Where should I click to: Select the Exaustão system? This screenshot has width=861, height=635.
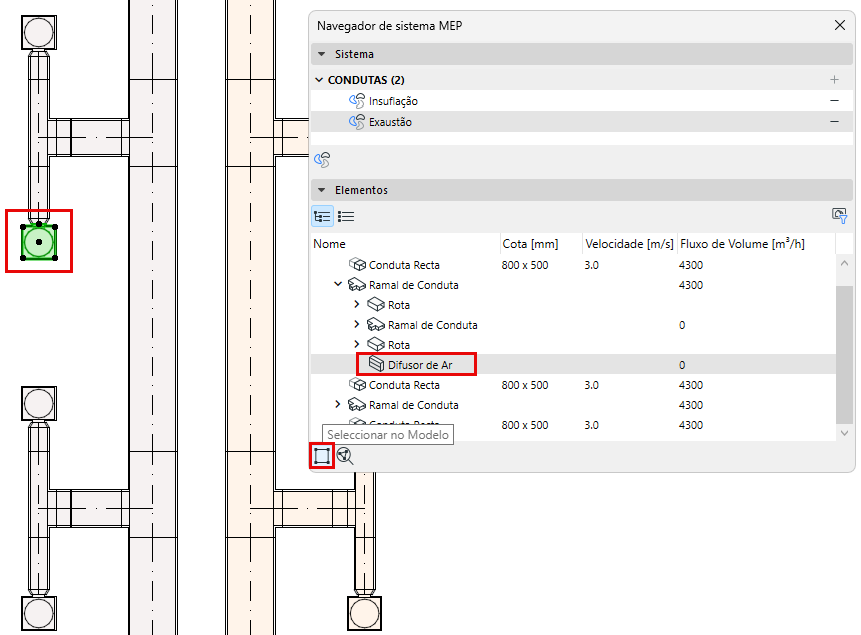click(390, 122)
